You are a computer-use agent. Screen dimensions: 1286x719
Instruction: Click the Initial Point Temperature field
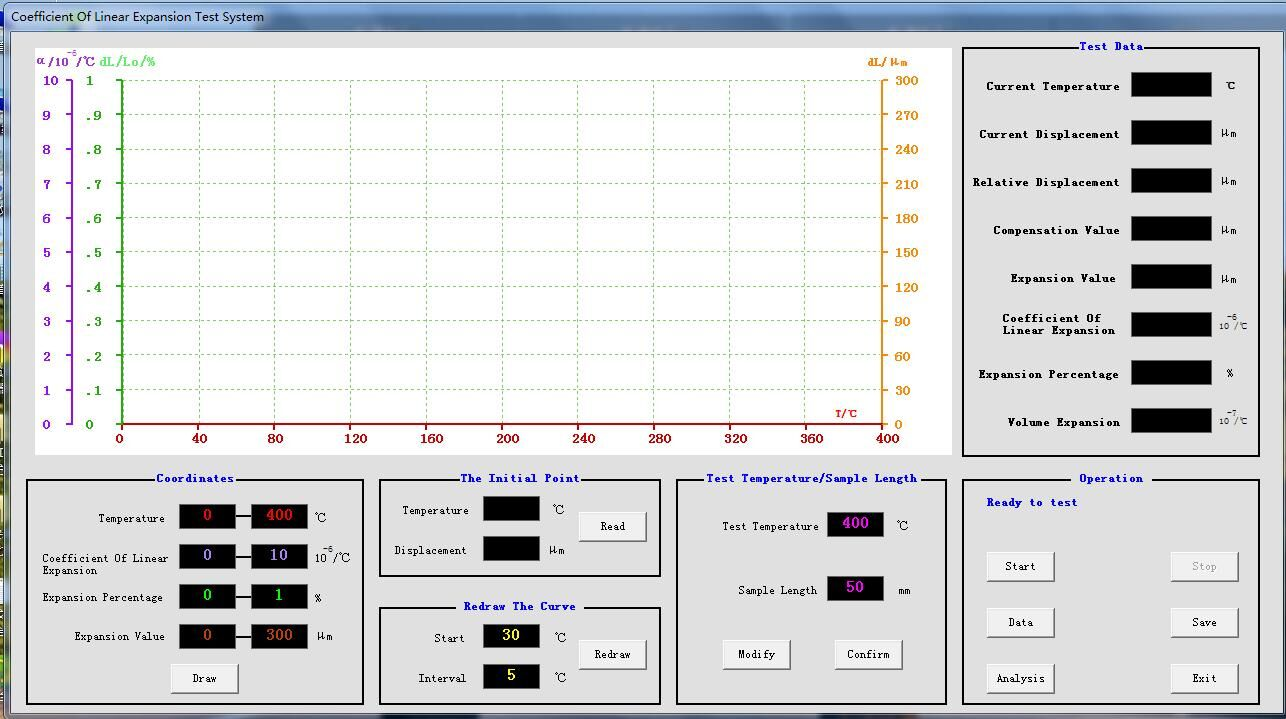[x=511, y=509]
